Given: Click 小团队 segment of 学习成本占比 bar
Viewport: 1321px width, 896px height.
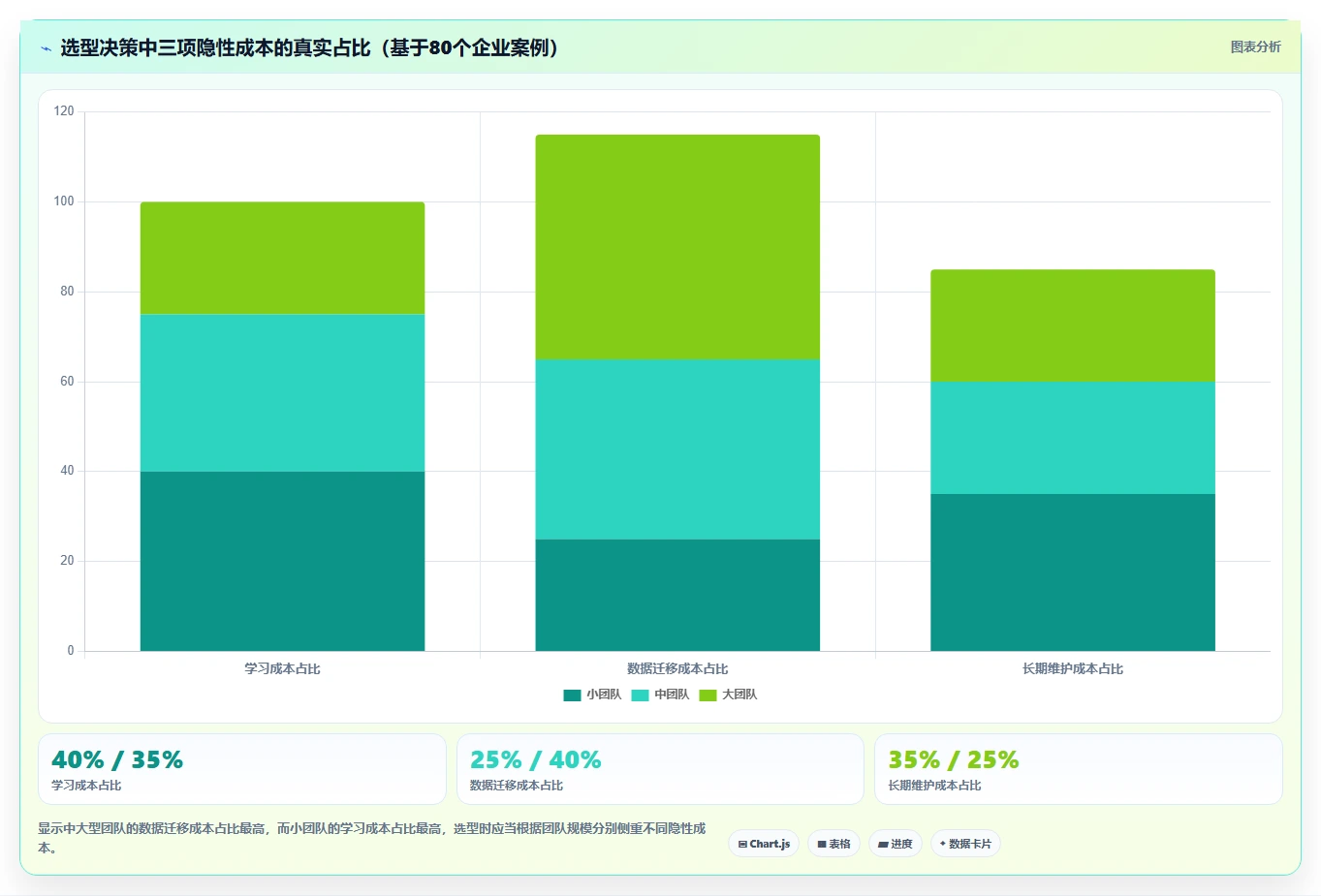Looking at the screenshot, I should click(x=282, y=561).
